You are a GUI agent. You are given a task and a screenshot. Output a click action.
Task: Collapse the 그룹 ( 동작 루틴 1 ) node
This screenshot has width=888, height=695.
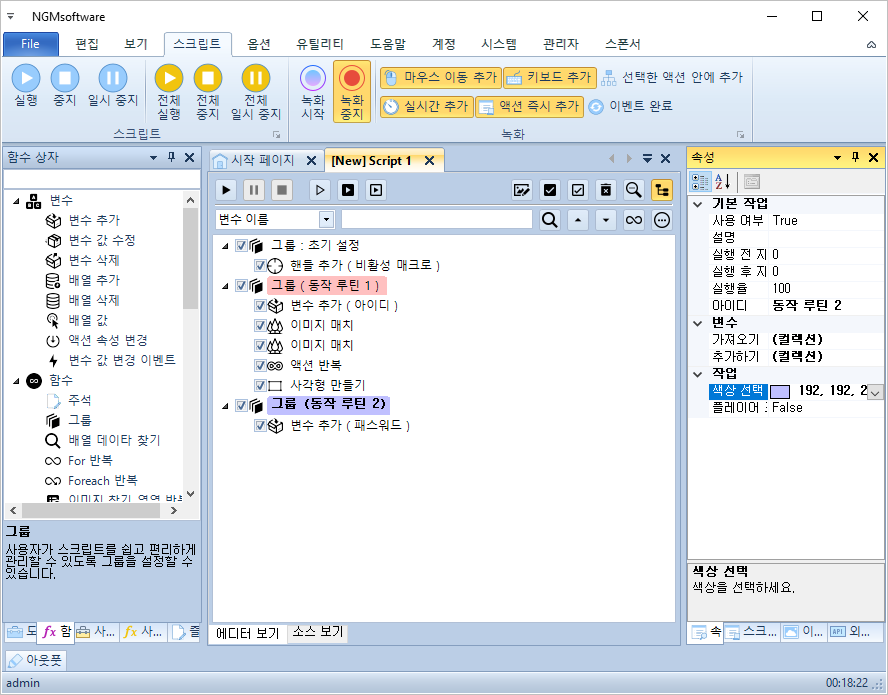coord(225,286)
